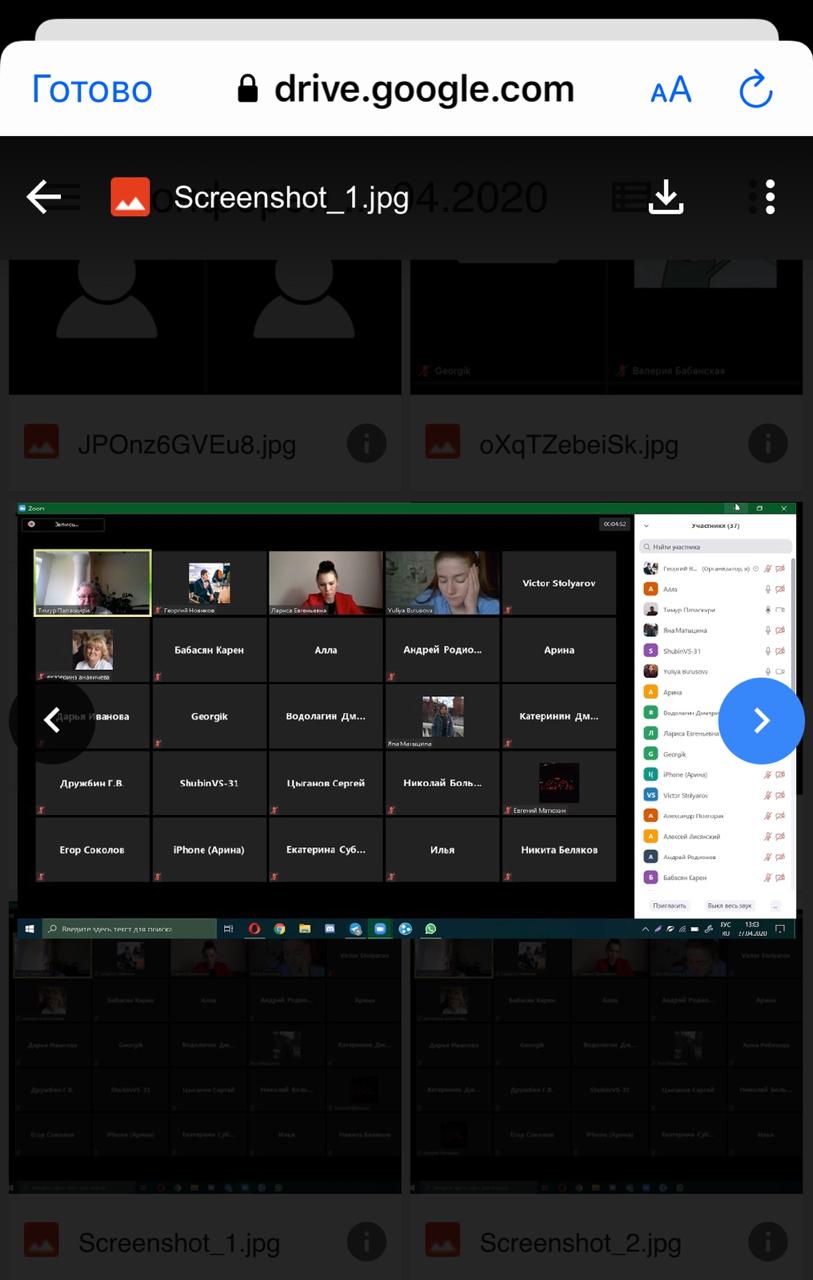Tap the Screenshot_1.jpg title in preview header
The image size is (813, 1280).
click(x=291, y=197)
